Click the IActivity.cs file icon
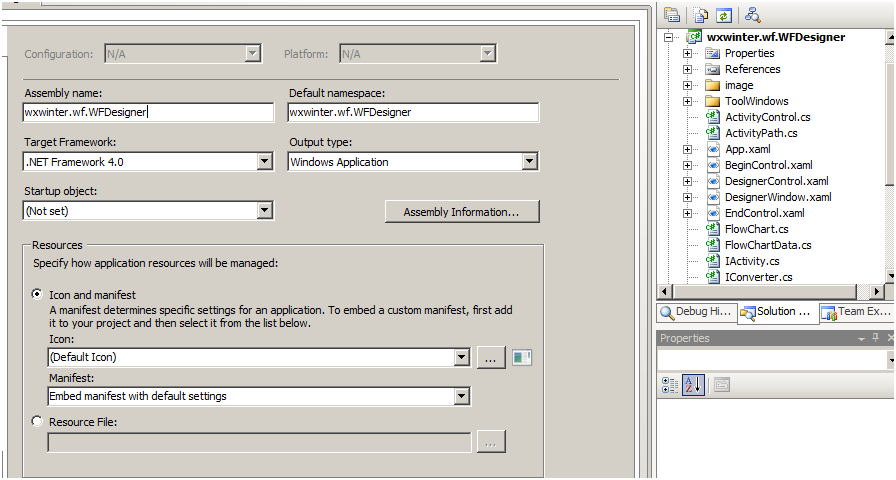896x480 pixels. coord(712,261)
